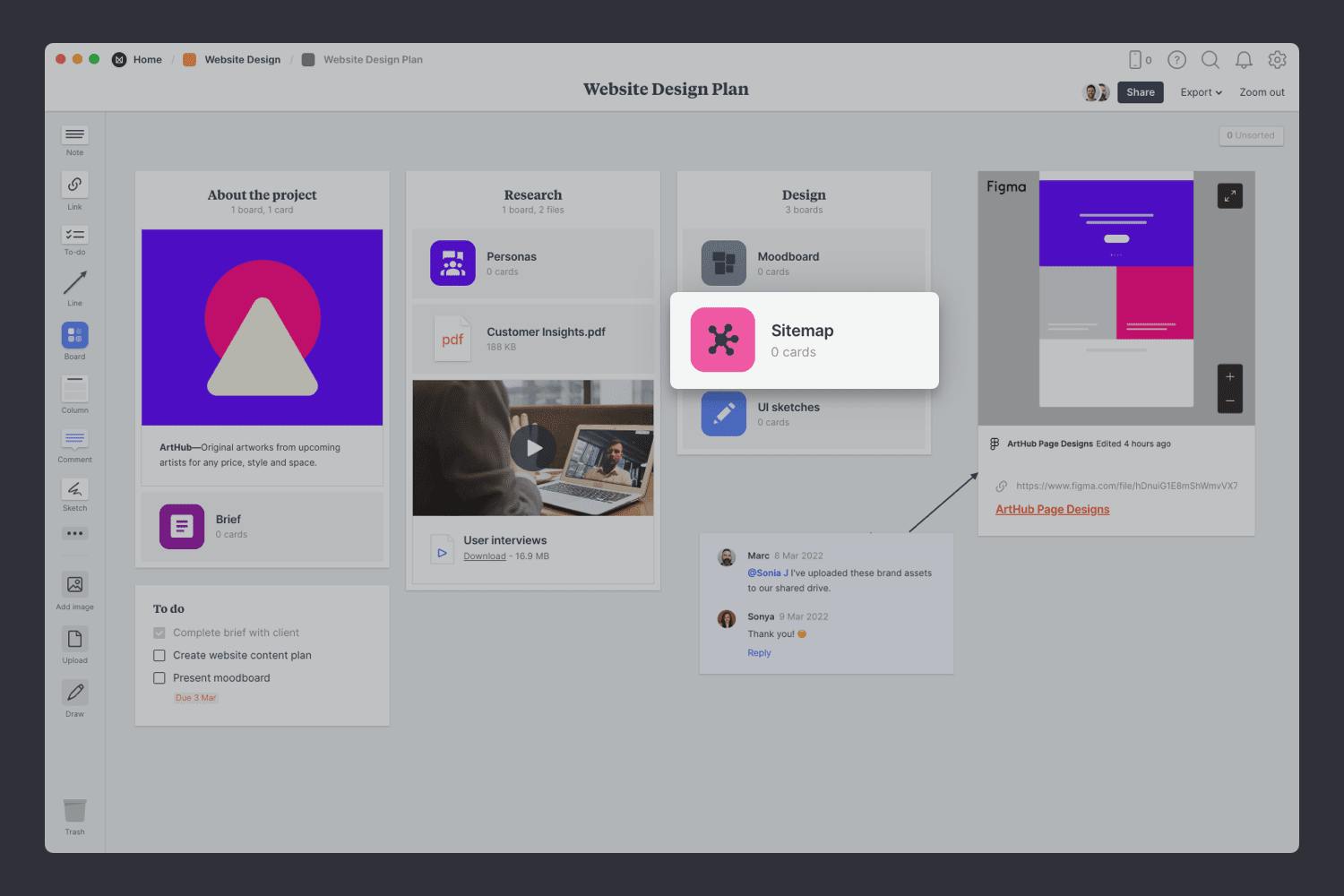The image size is (1344, 896).
Task: Go to Home breadcrumb
Action: [147, 60]
